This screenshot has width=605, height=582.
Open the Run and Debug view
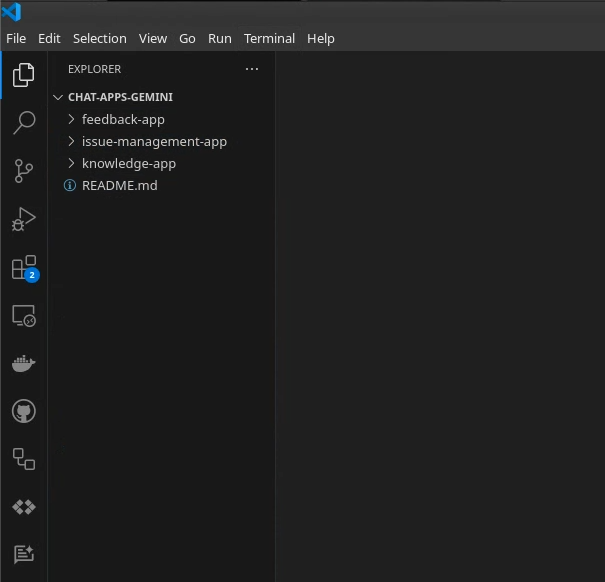(x=23, y=219)
